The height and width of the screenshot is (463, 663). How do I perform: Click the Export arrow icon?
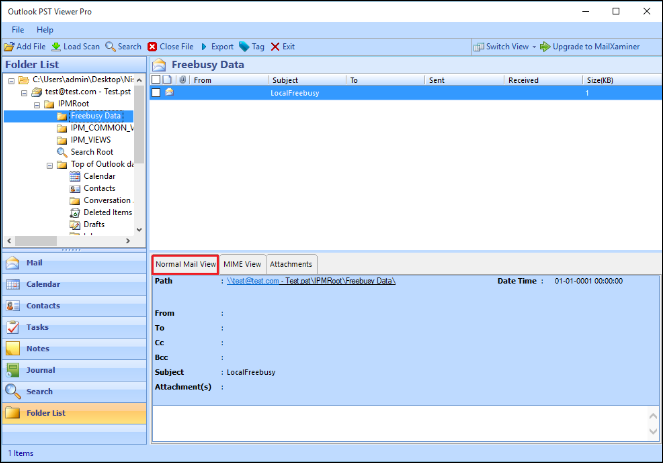204,47
